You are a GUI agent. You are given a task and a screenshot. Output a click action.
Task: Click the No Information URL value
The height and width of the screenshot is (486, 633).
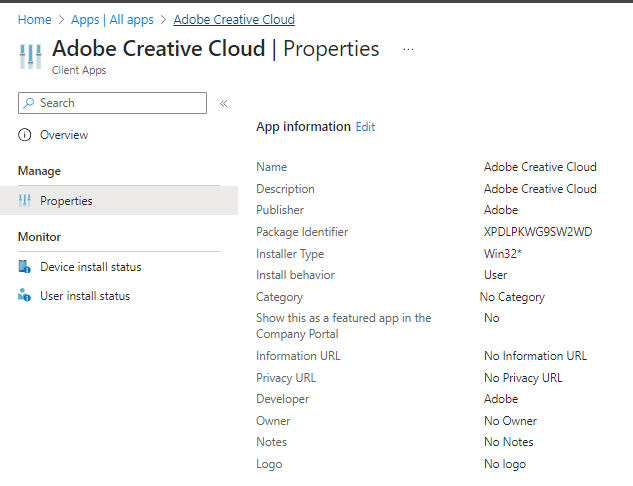(x=535, y=356)
